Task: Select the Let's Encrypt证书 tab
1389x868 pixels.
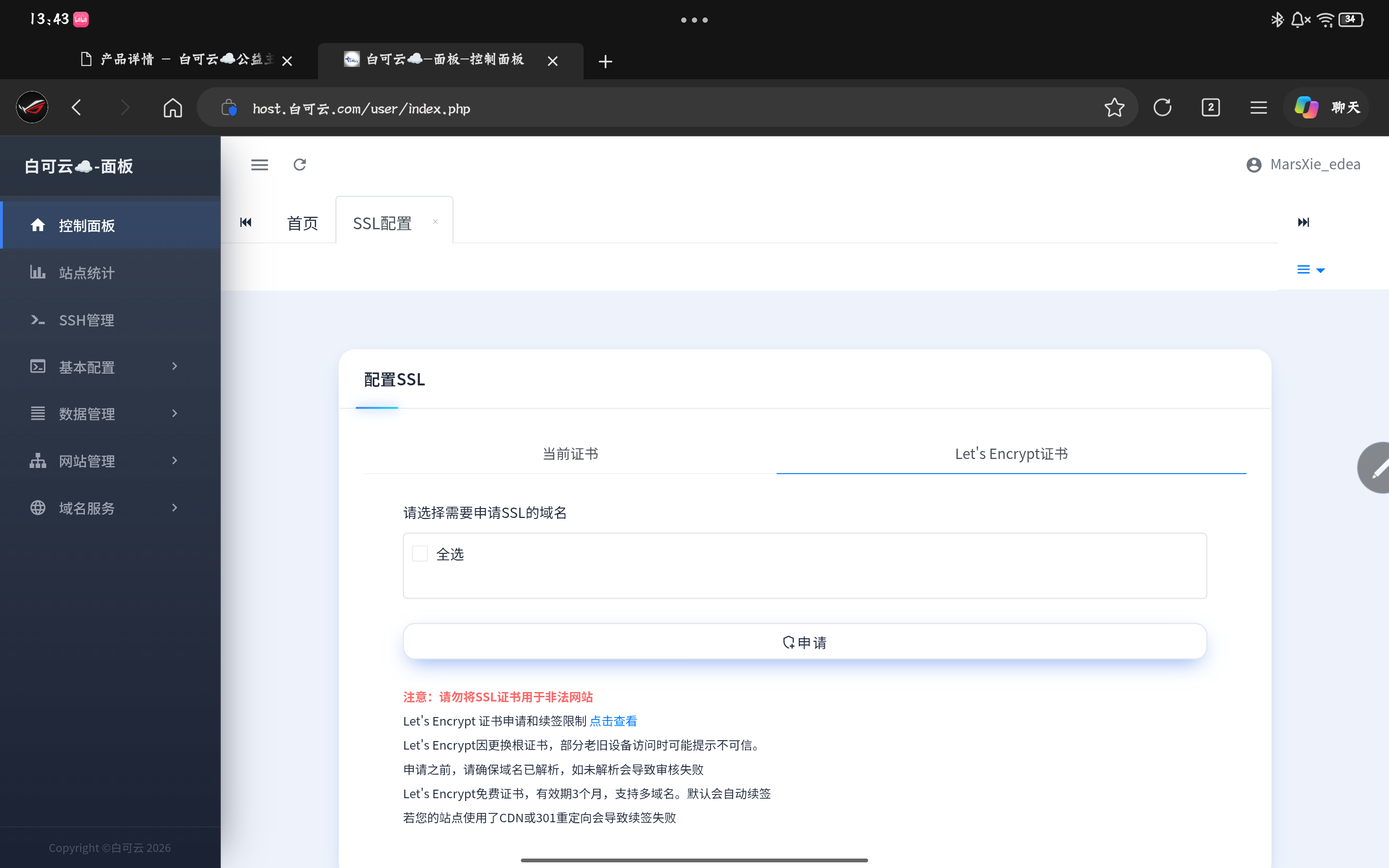Action: (1012, 453)
